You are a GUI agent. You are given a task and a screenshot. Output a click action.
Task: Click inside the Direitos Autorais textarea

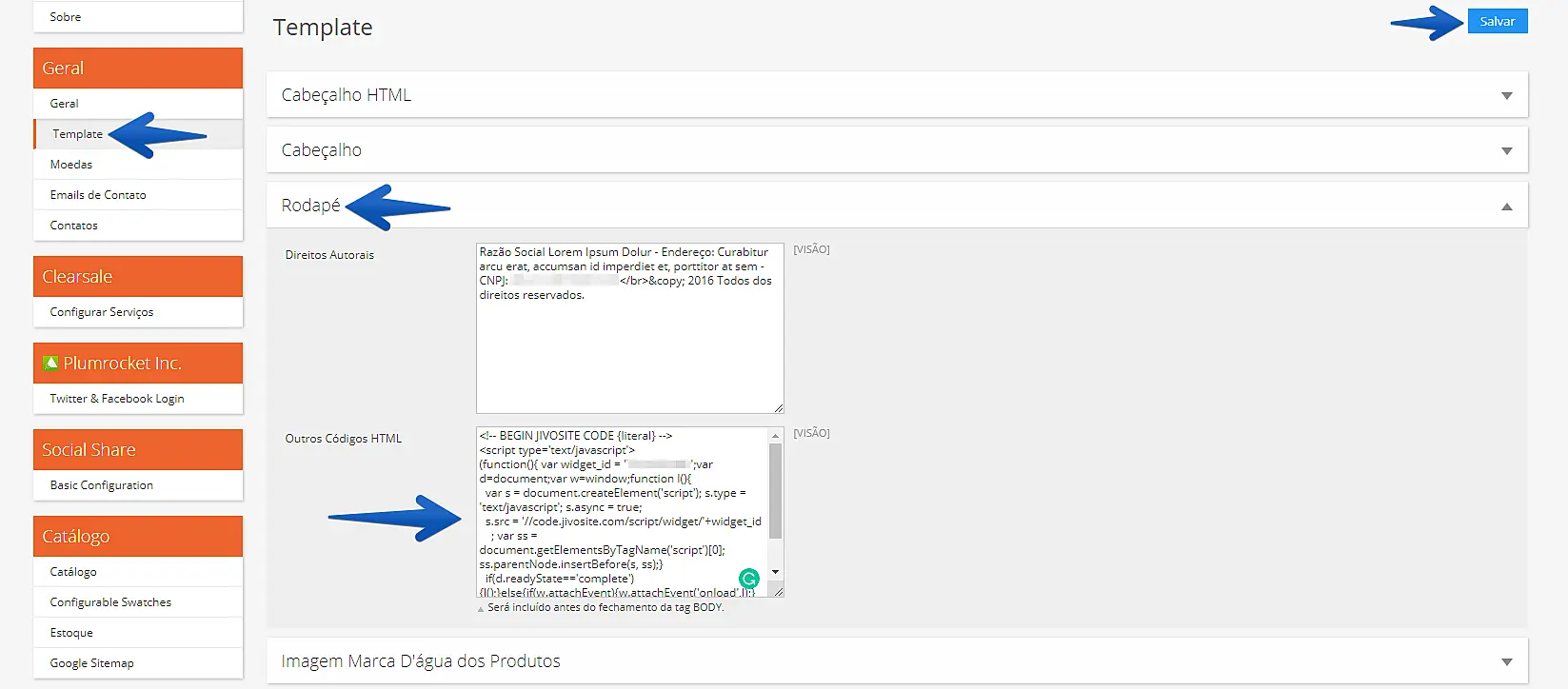[628, 352]
